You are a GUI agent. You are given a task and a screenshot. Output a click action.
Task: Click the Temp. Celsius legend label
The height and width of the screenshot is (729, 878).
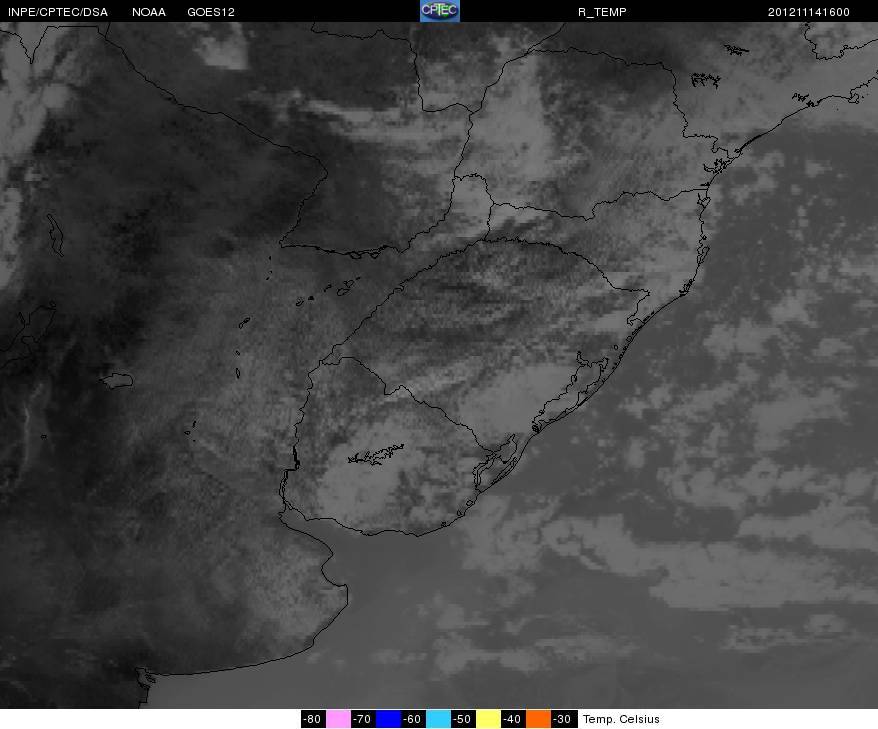tap(621, 719)
